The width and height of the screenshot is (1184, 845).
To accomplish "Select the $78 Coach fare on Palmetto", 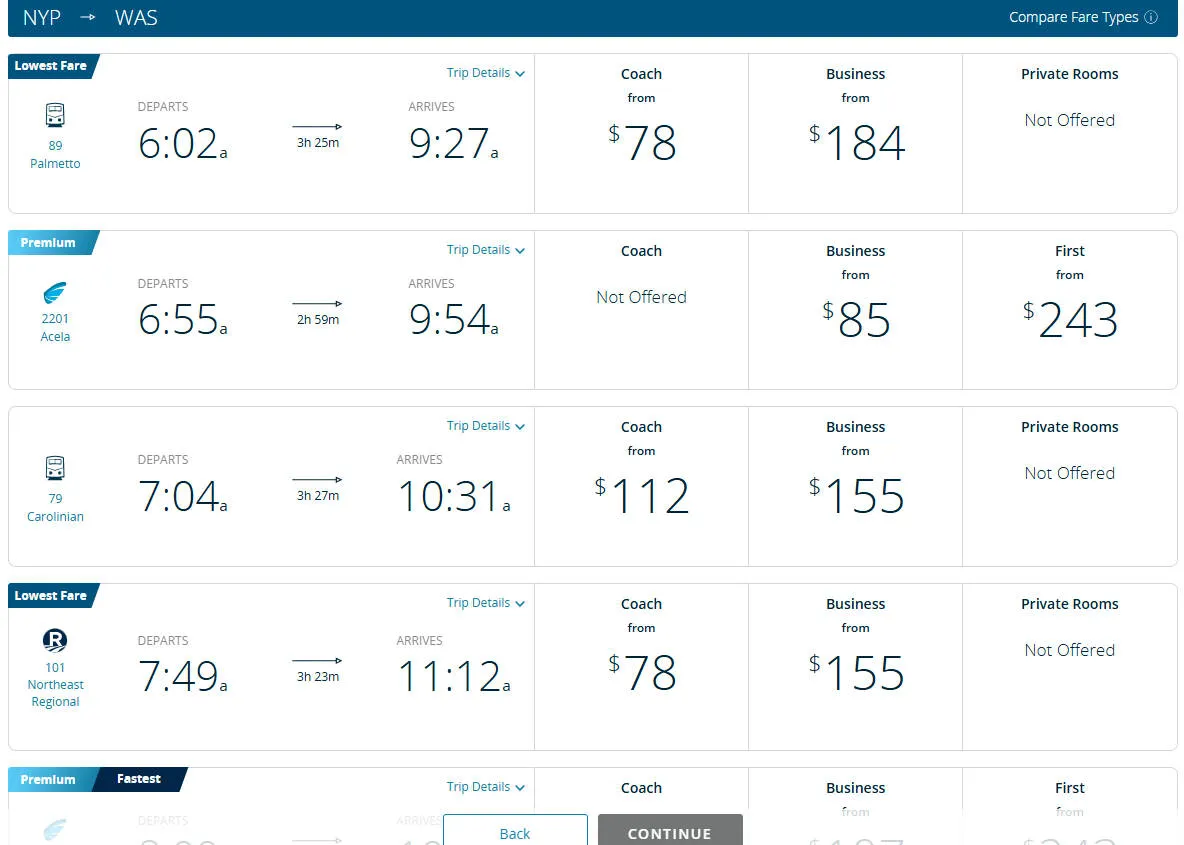I will (x=641, y=143).
